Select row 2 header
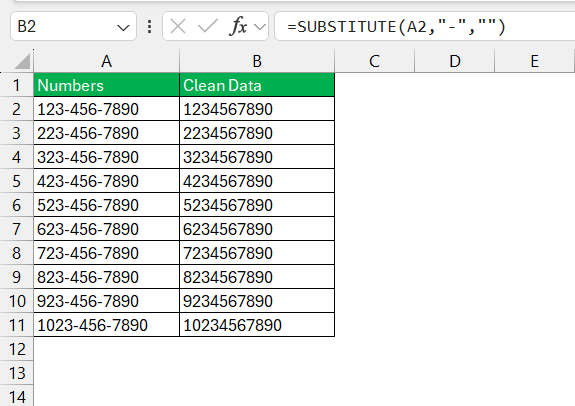The width and height of the screenshot is (575, 406). click(x=17, y=109)
